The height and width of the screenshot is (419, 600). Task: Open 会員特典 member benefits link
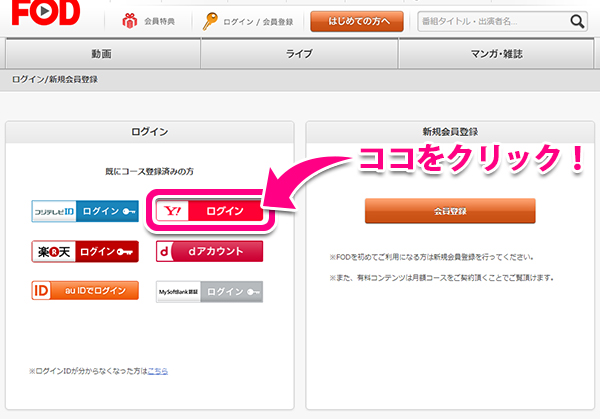click(x=159, y=21)
